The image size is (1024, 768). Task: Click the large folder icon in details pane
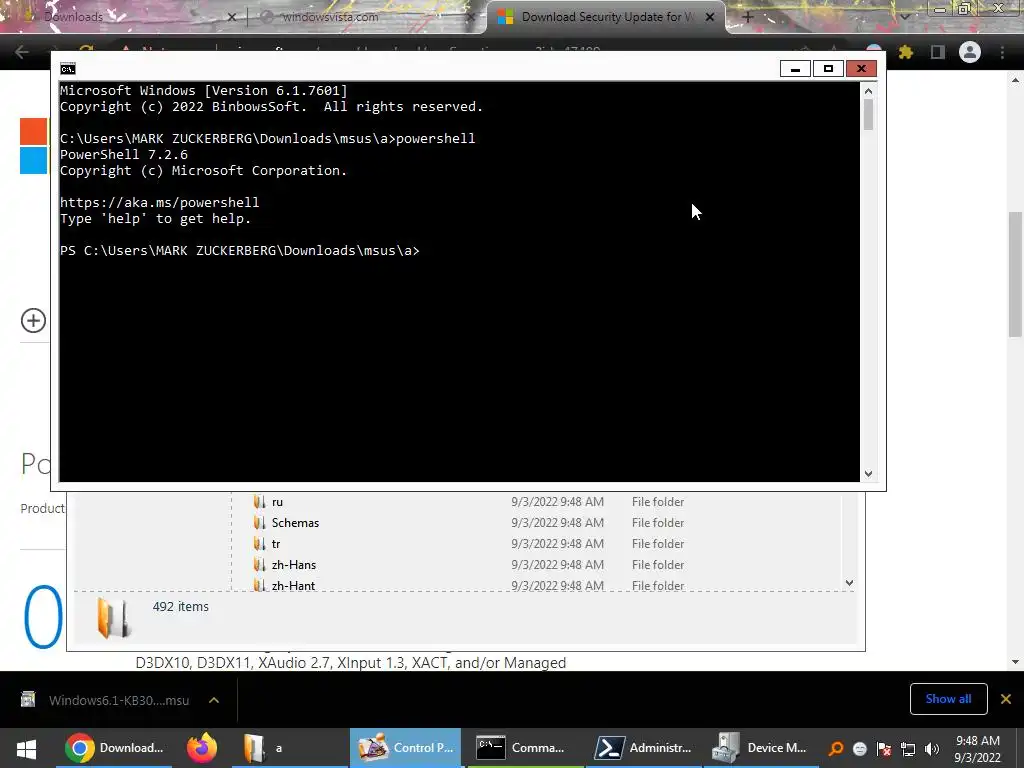114,617
